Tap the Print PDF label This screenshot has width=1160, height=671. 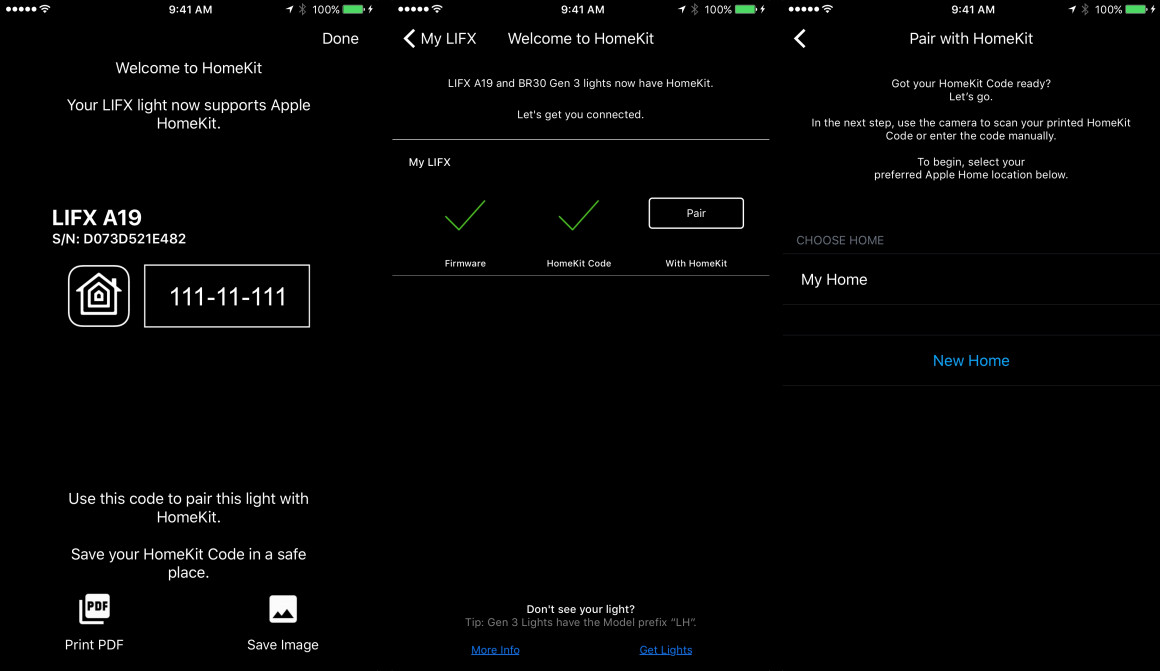click(x=94, y=644)
